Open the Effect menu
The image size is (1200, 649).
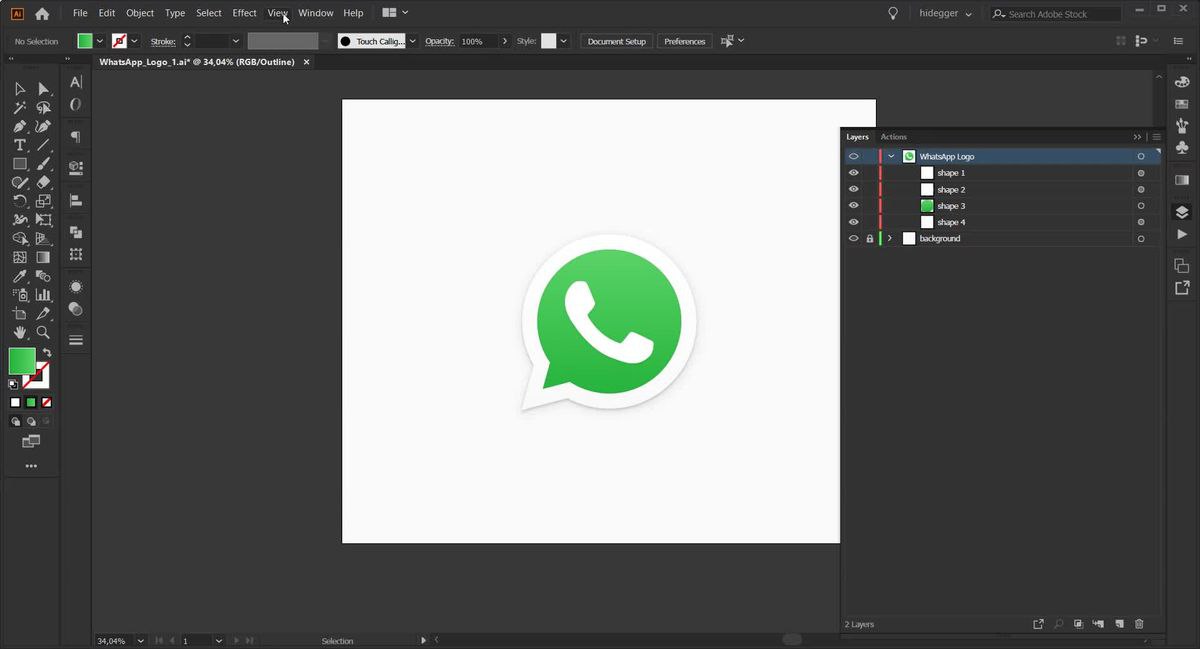coord(245,13)
